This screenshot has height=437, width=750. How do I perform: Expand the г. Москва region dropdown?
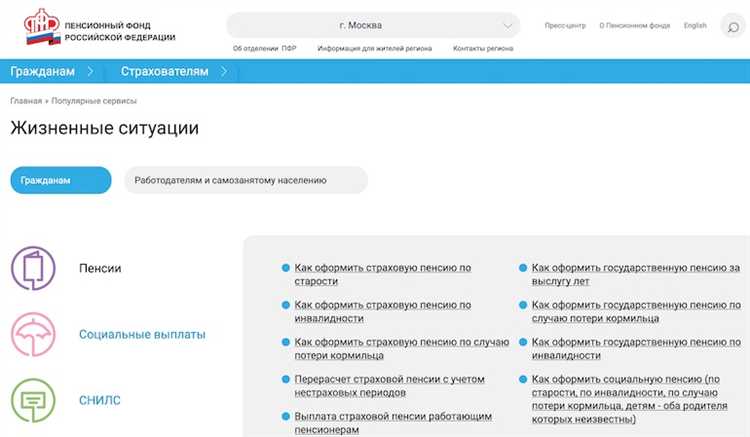[373, 25]
